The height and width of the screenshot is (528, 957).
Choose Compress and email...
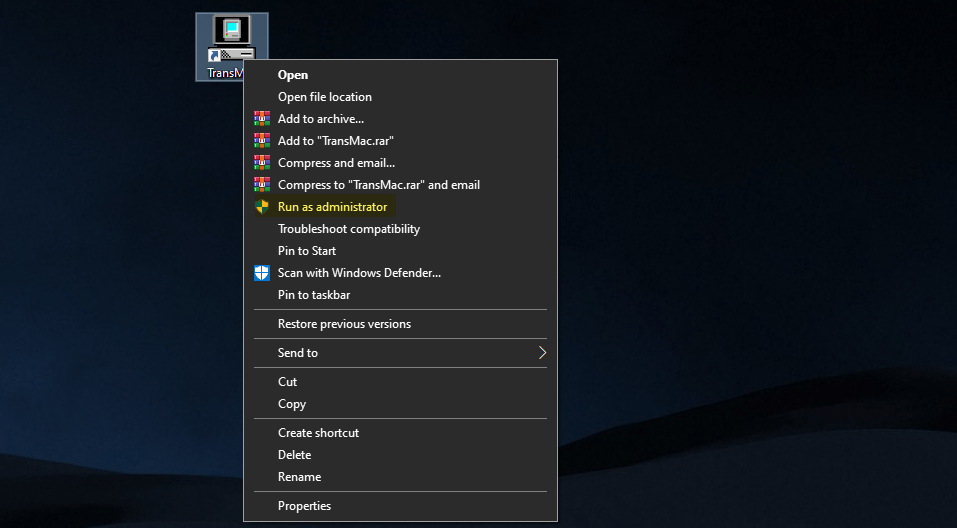pyautogui.click(x=400, y=162)
